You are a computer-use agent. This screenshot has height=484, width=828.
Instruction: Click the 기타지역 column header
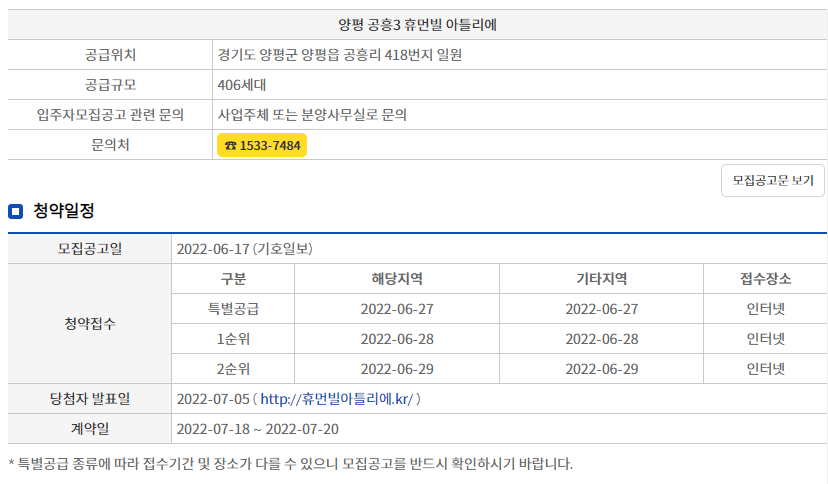601,279
